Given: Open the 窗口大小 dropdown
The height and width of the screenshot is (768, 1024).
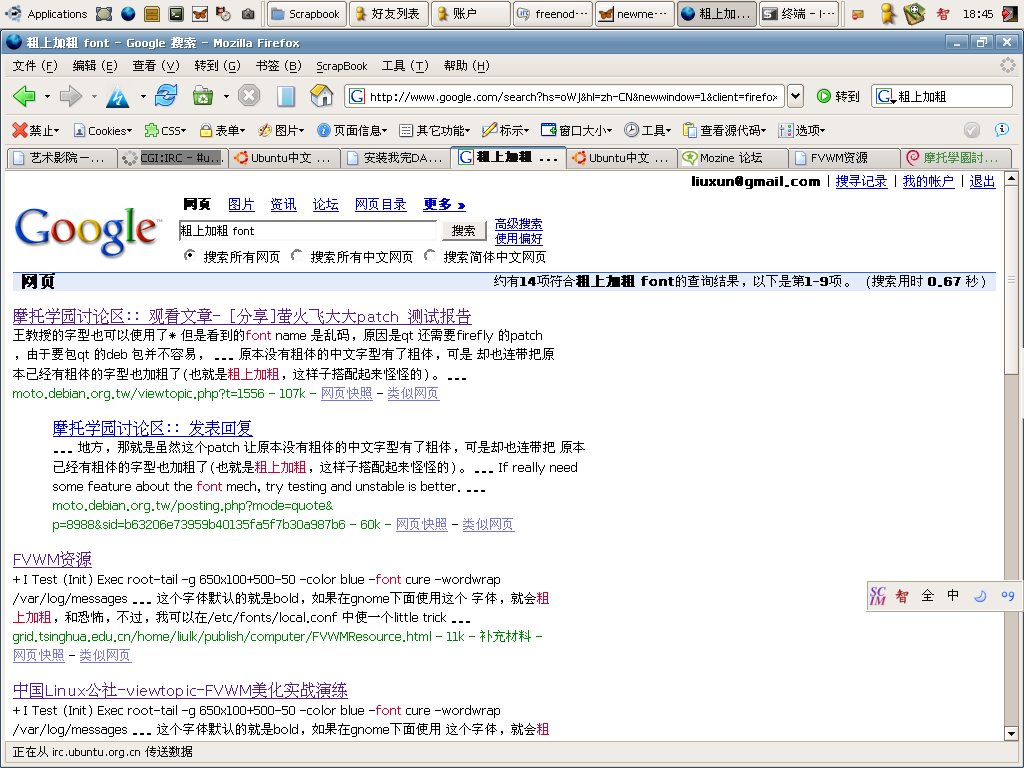Looking at the screenshot, I should pos(577,131).
